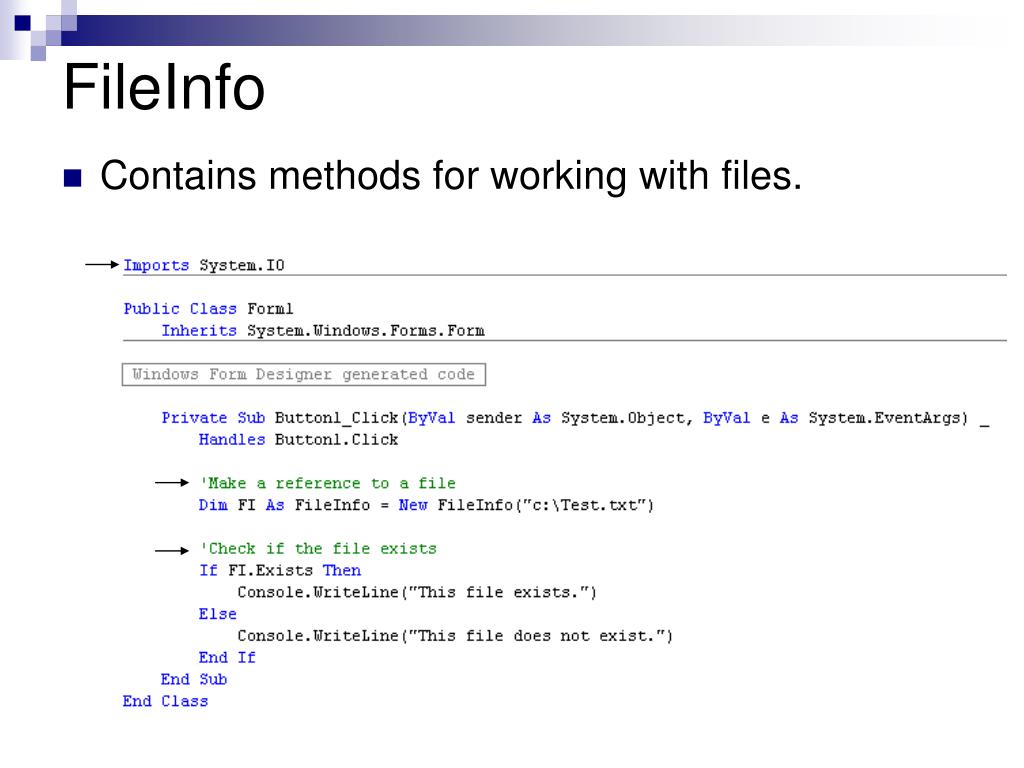The width and height of the screenshot is (1024, 768).
Task: Click the WriteLine 'This file exists.' statement
Action: [417, 592]
